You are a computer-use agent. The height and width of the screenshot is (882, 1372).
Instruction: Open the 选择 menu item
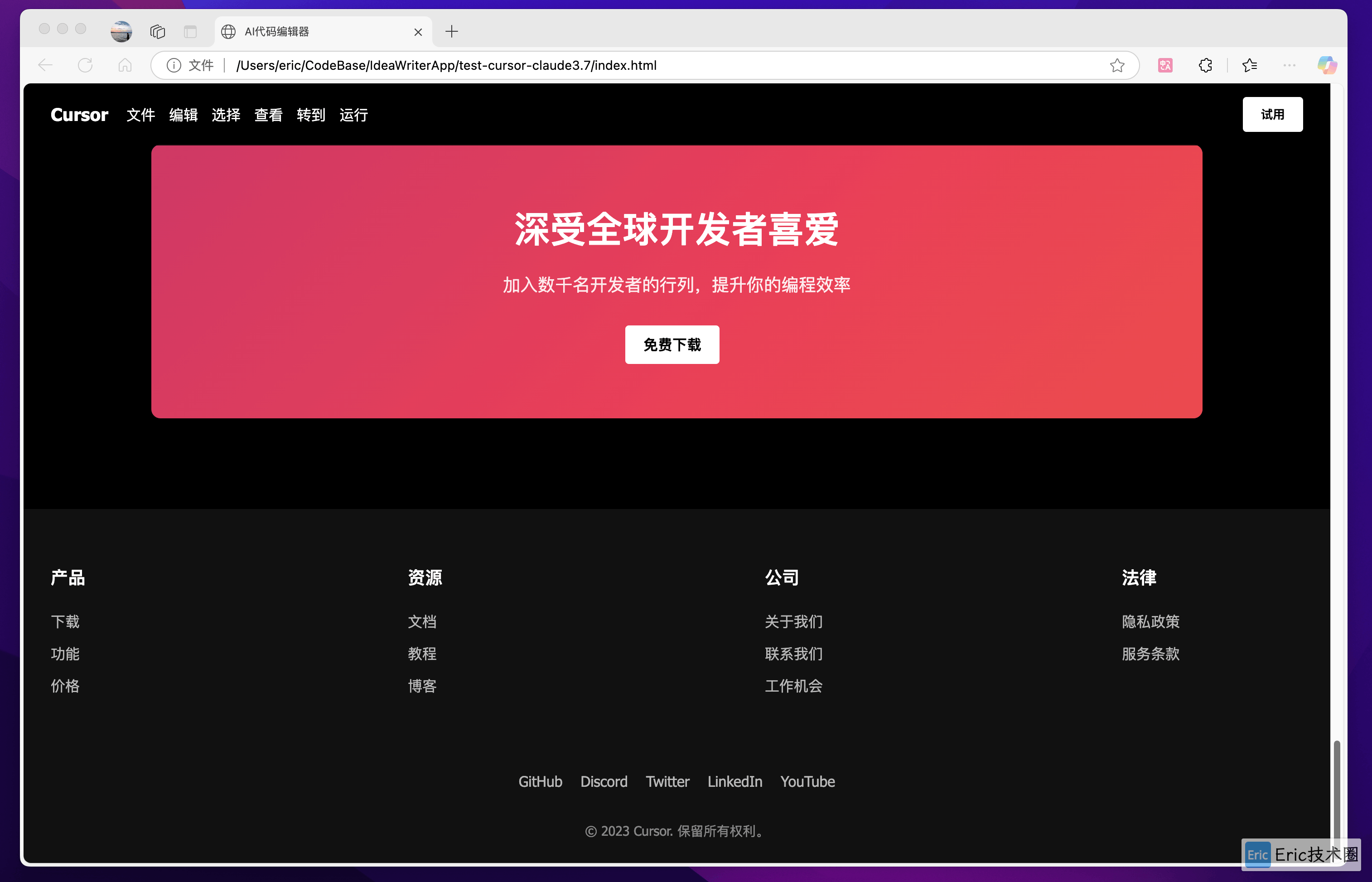tap(226, 115)
